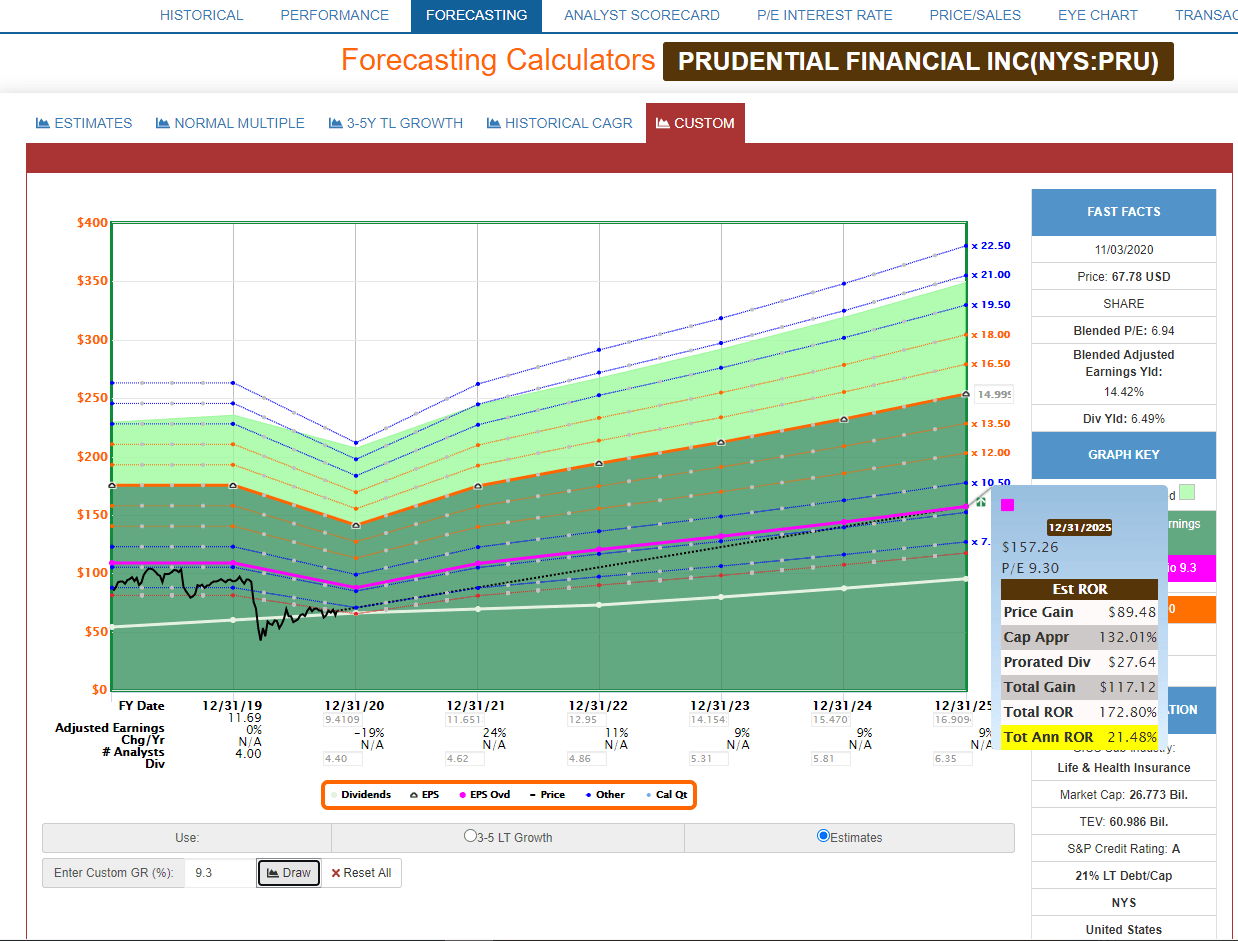Click the 12/31/22 earnings field 12.95
Screen dimensions: 1238x941
tap(585, 719)
